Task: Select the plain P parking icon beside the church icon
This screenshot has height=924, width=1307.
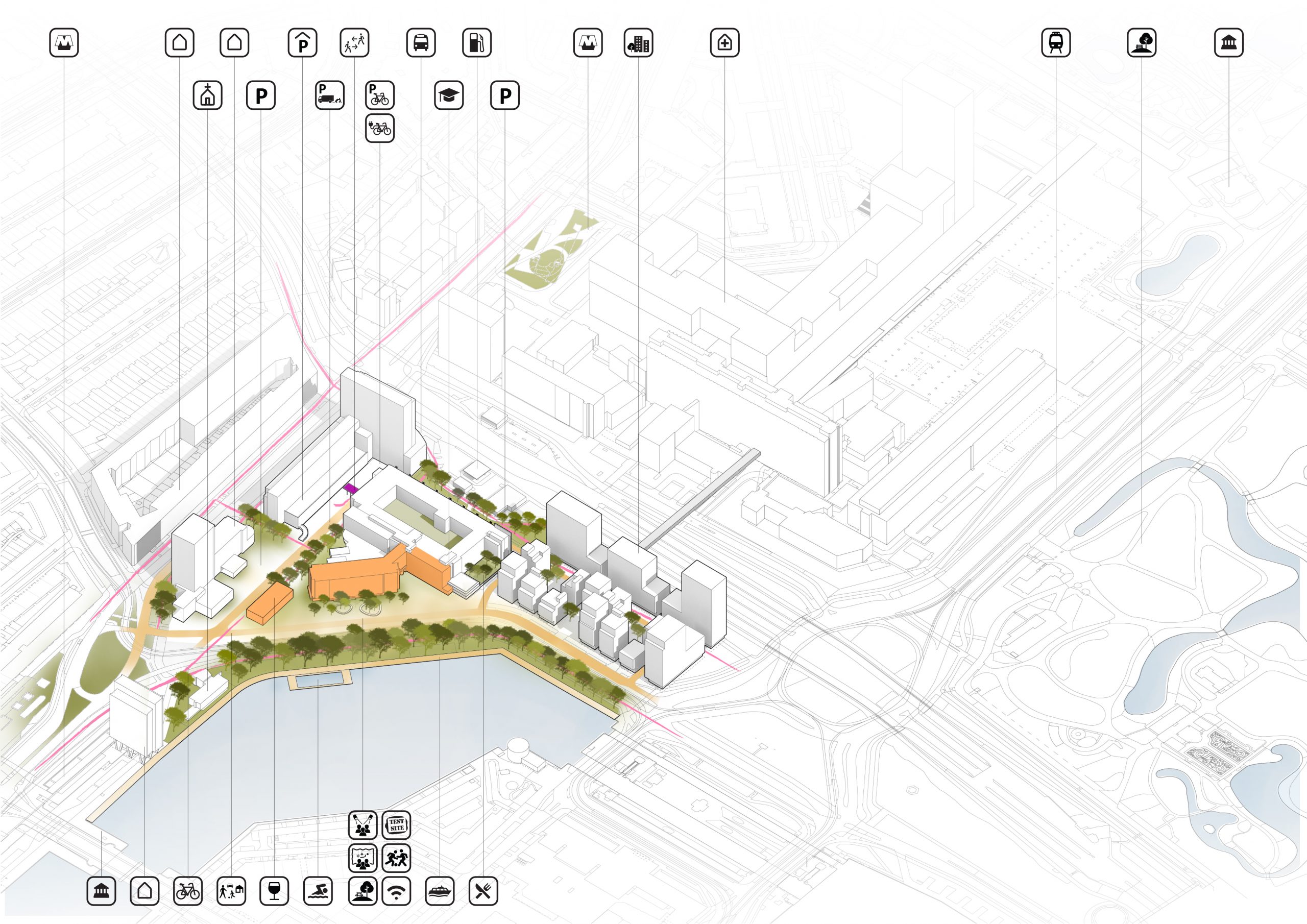Action: [261, 95]
